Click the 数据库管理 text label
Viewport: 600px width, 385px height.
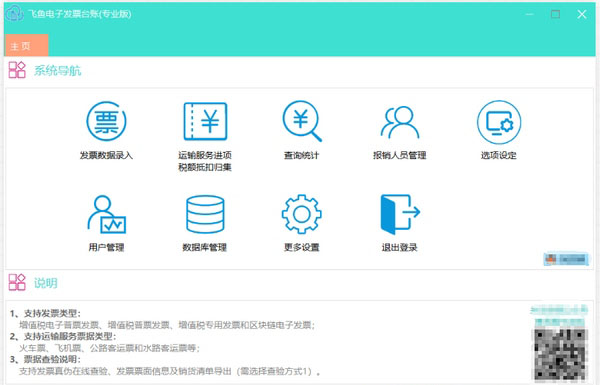tap(205, 248)
